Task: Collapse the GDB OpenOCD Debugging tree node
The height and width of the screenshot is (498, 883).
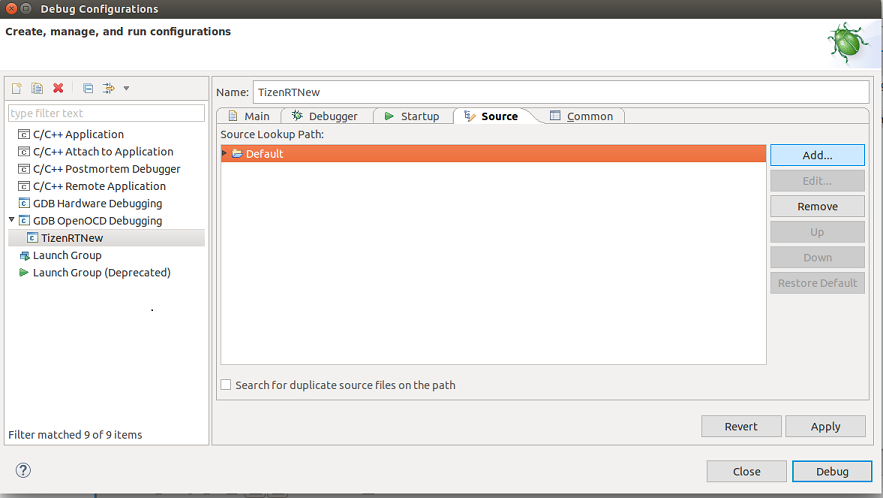Action: click(x=12, y=220)
